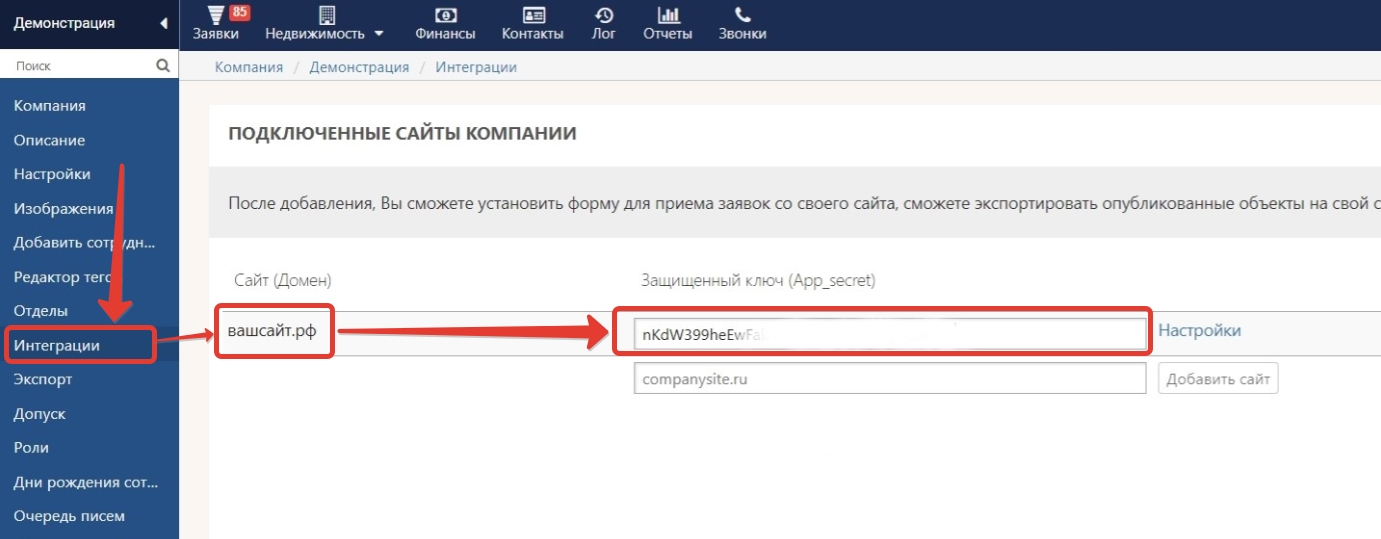1381x539 pixels.
Task: Open Роли in the sidebar menu
Action: point(31,448)
